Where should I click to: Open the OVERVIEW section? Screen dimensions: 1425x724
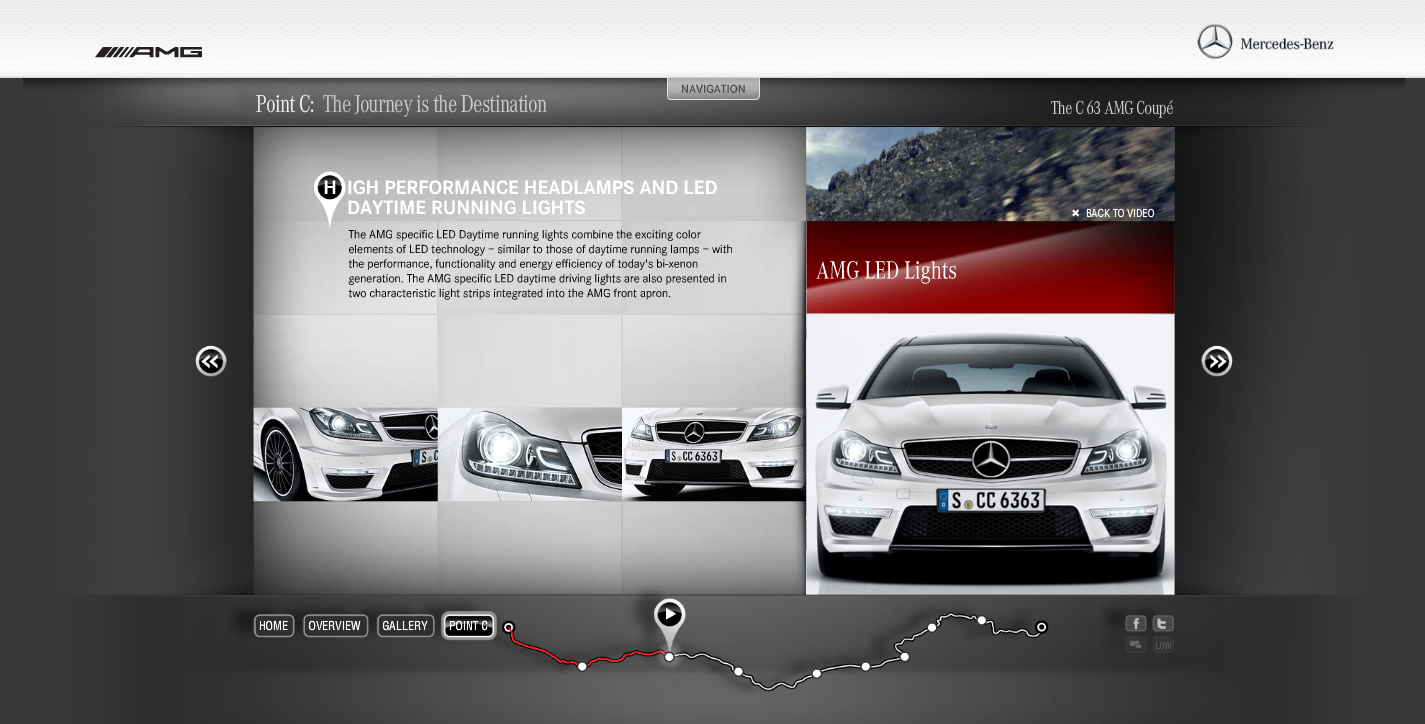tap(335, 626)
